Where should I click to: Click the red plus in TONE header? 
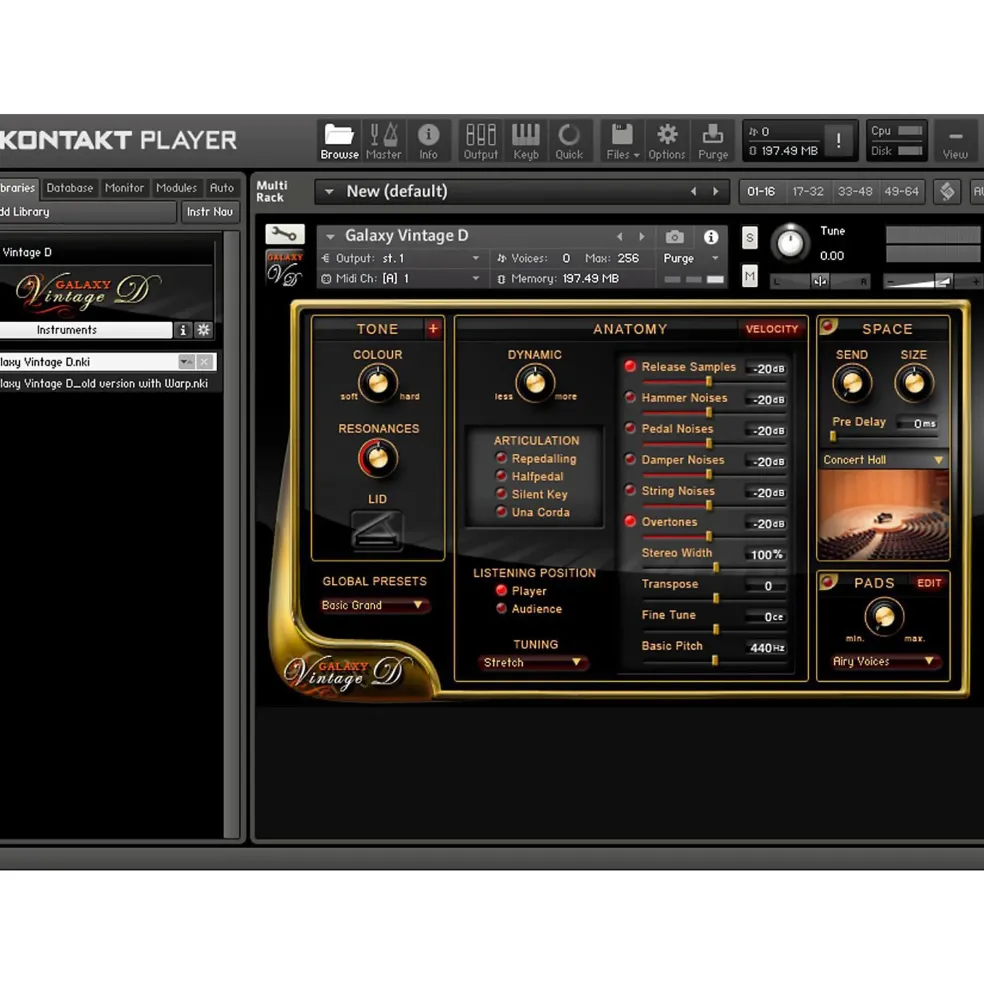coord(433,329)
